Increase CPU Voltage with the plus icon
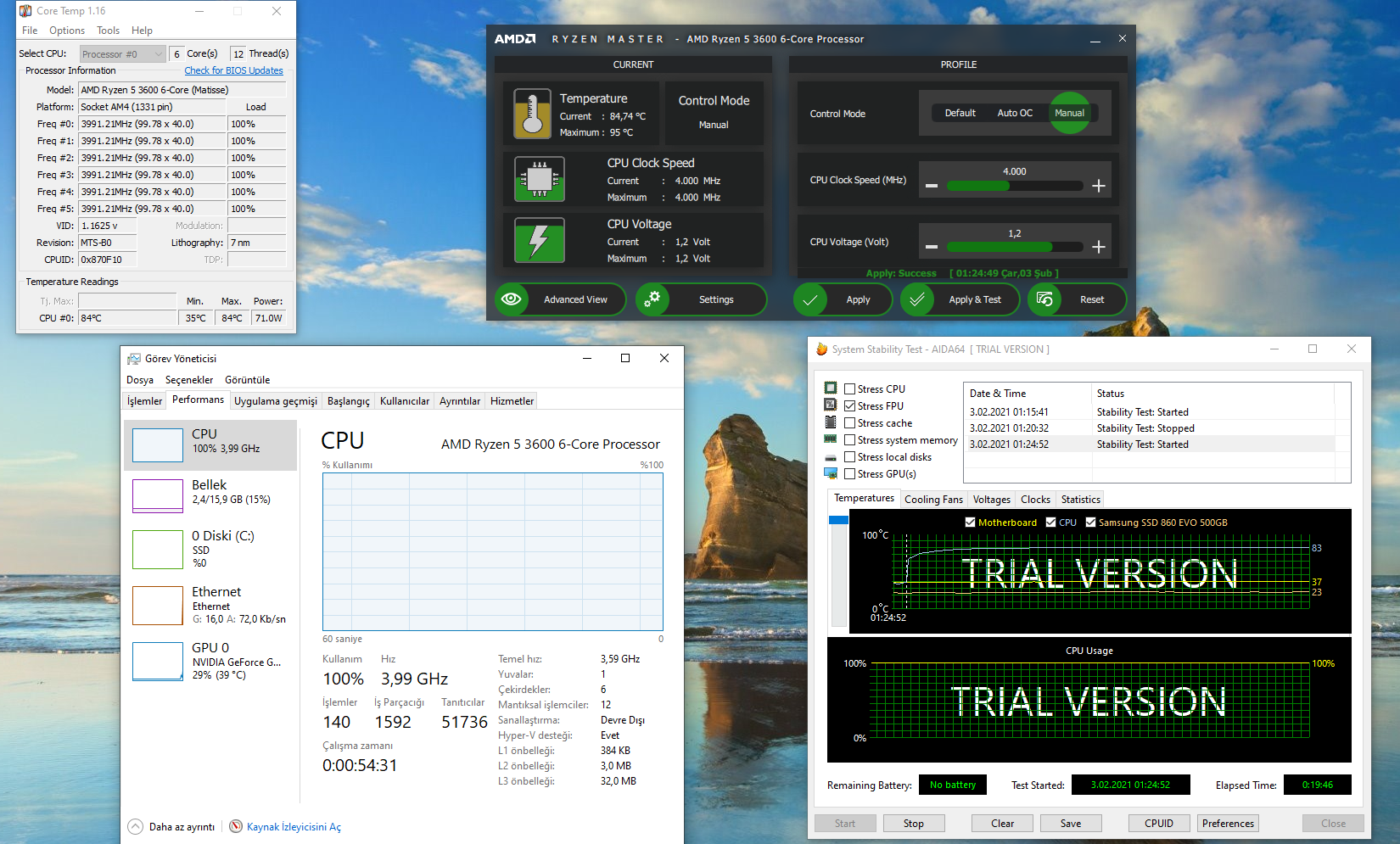Screen dimensions: 1400x844 [1099, 247]
